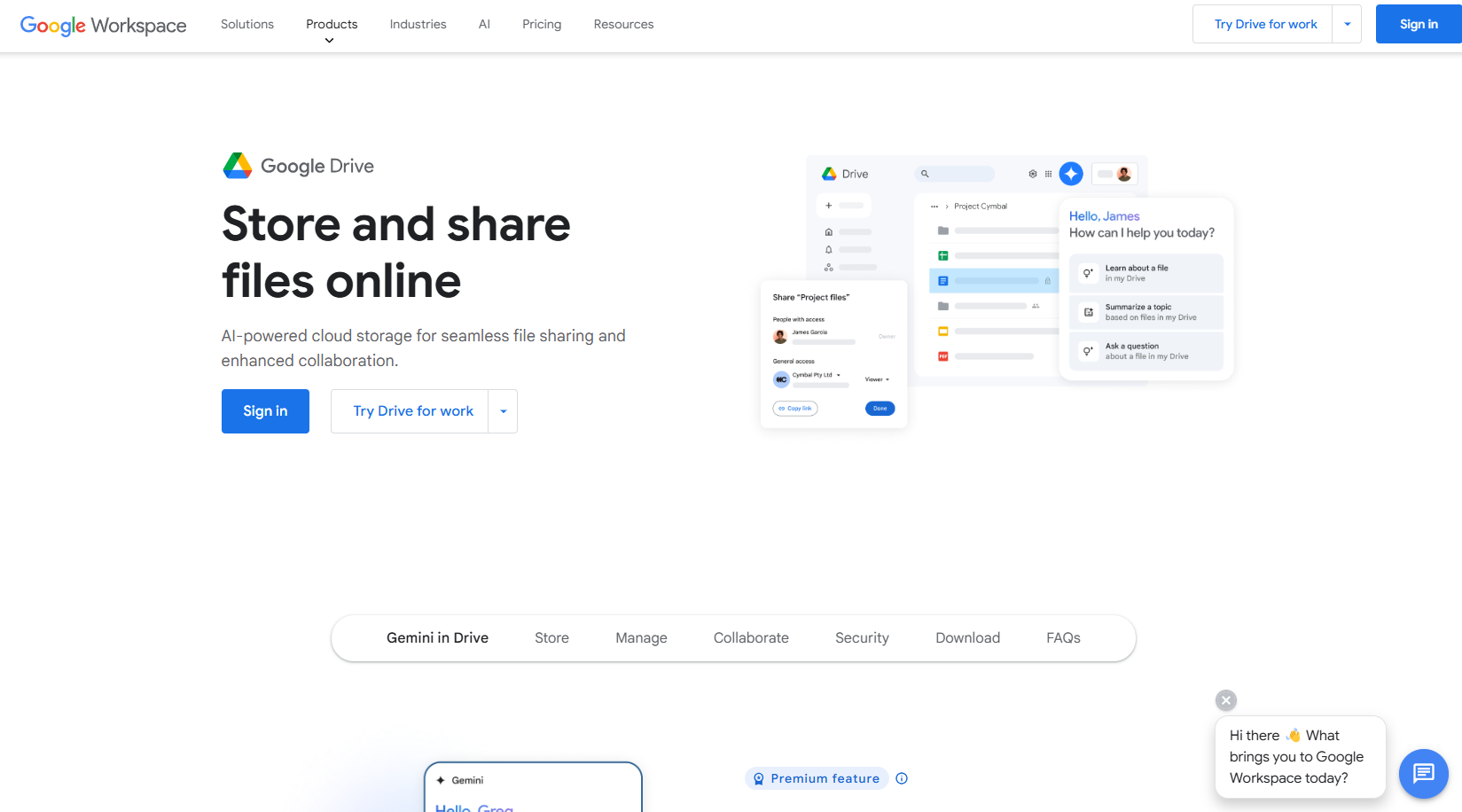Screen dimensions: 1462x812
Task: Go to the Pricing page
Action: 542,24
